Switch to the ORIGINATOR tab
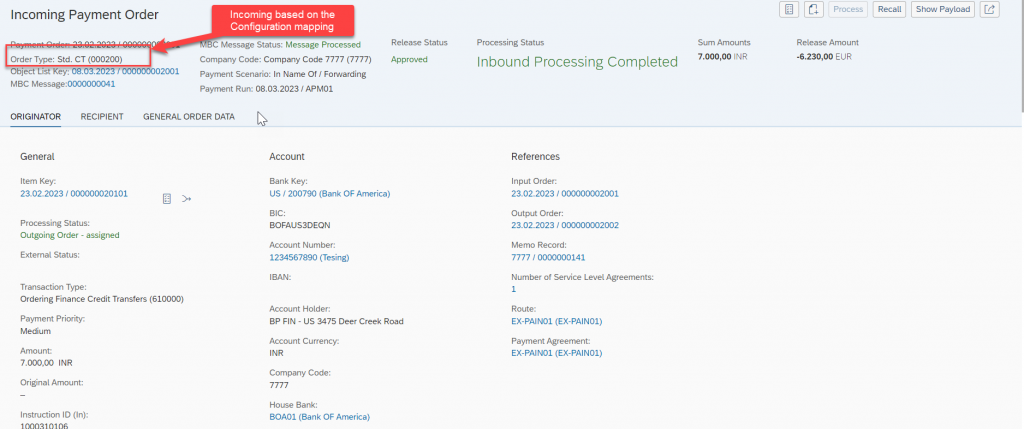 tap(36, 117)
